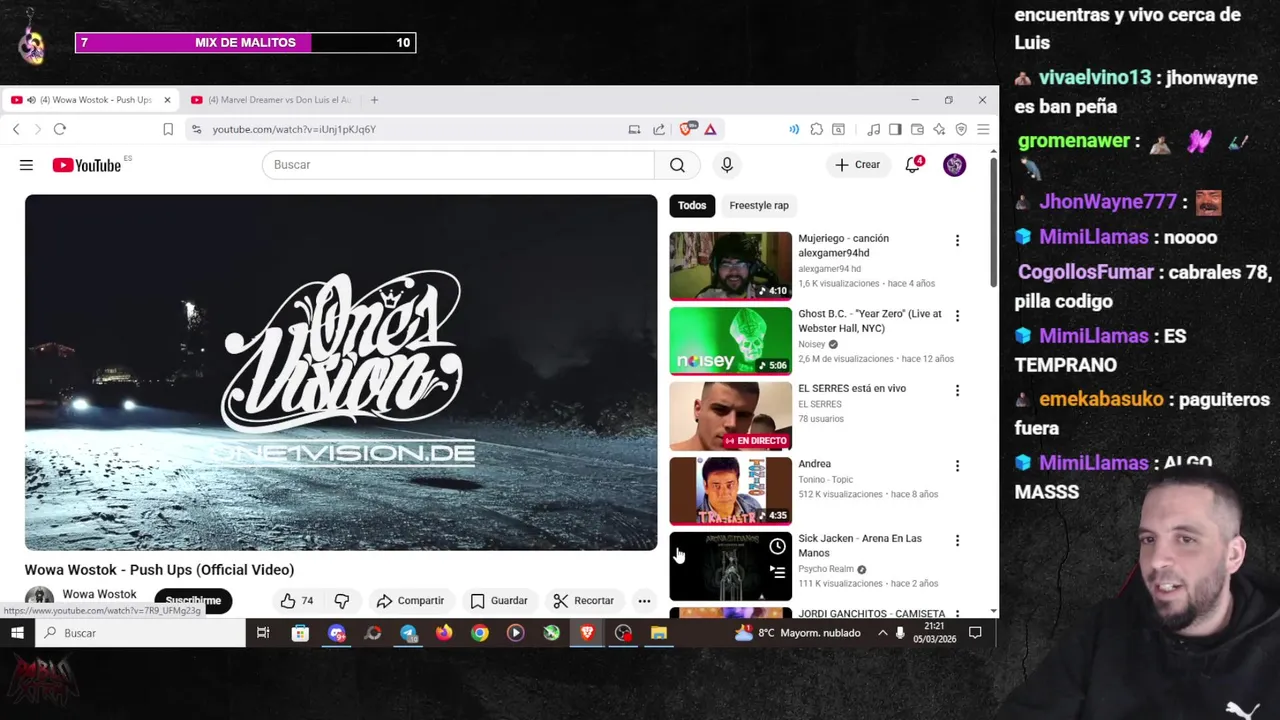Viewport: 1280px width, 720px height.
Task: Toggle browser sidebar panel icon
Action: click(x=895, y=129)
